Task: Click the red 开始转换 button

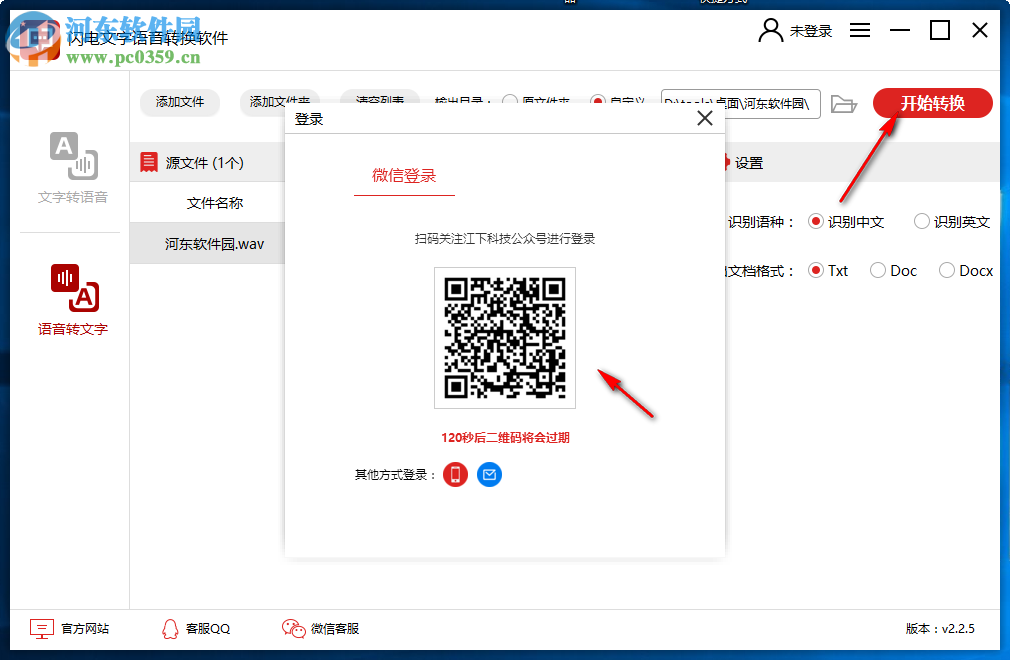Action: 932,103
